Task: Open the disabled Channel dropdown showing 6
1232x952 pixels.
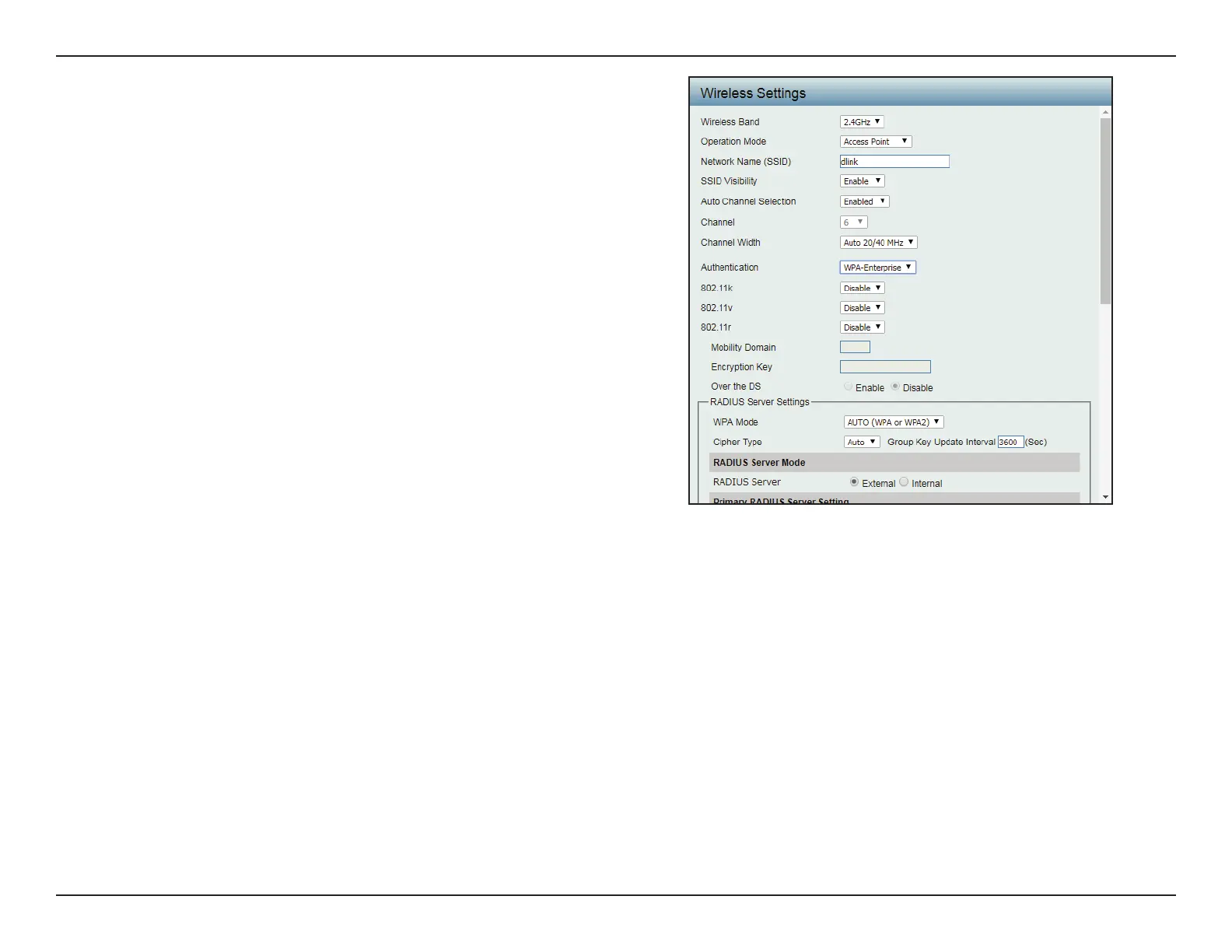Action: [854, 222]
